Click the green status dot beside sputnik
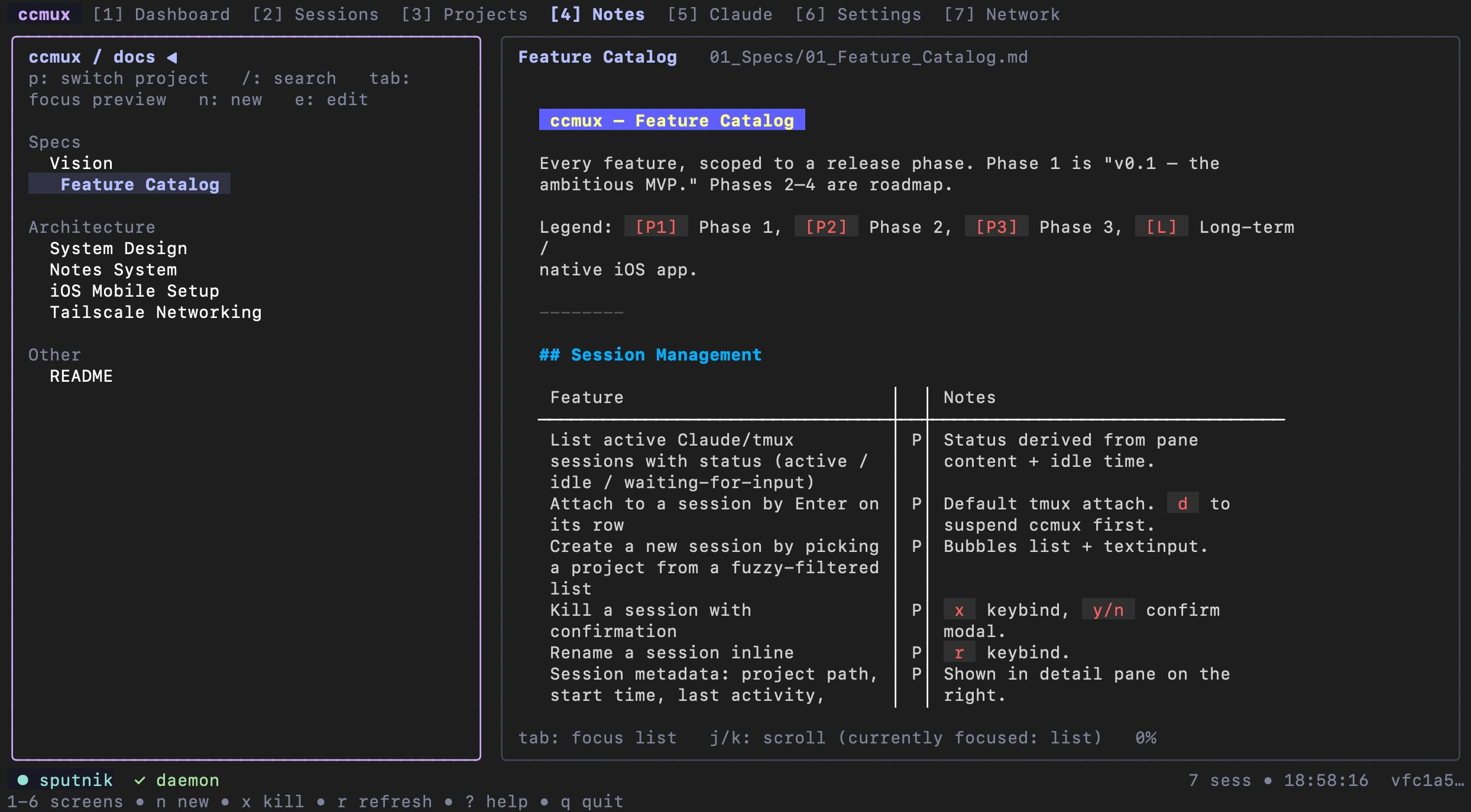Image resolution: width=1471 pixels, height=812 pixels. click(x=23, y=780)
